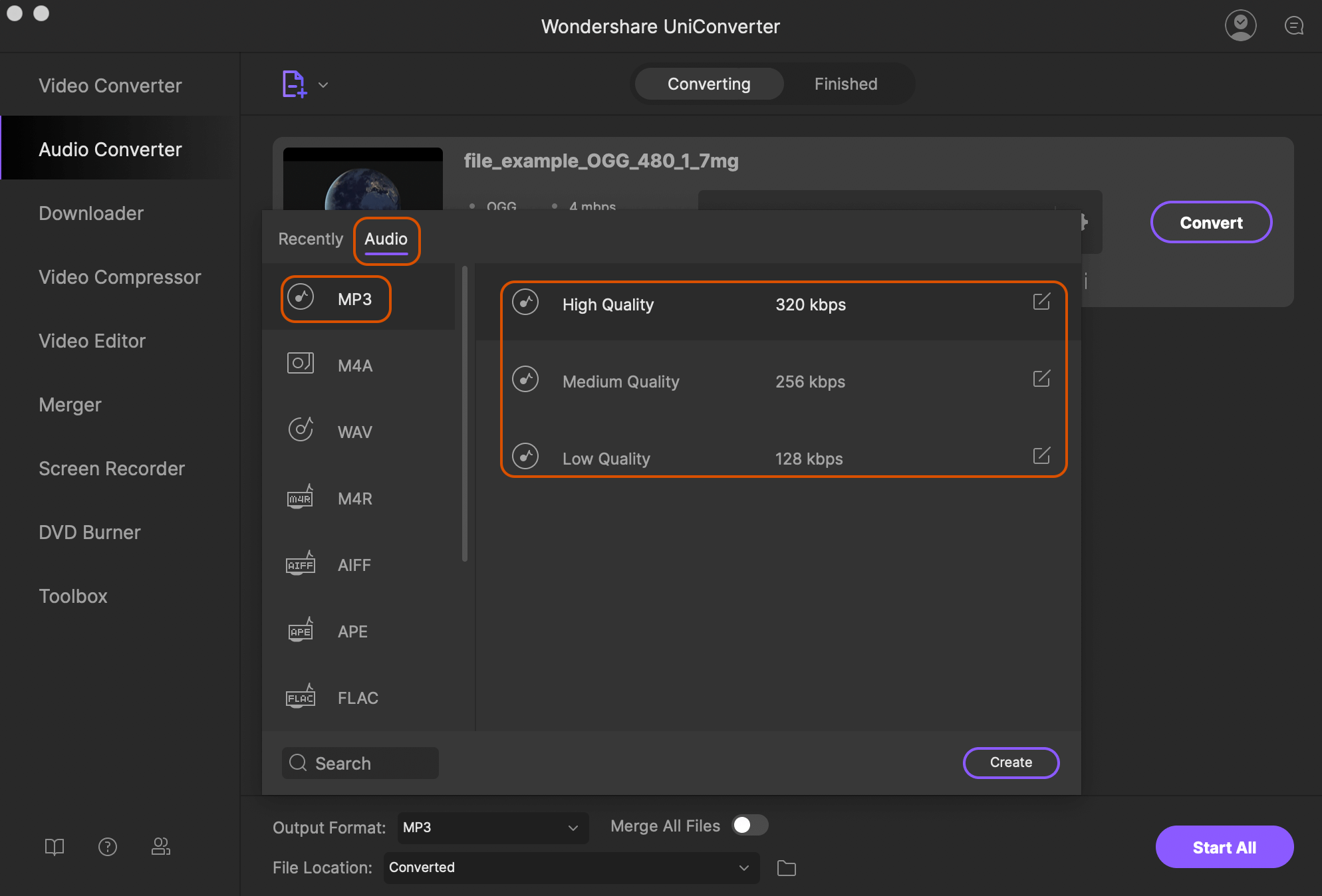Select APE format icon
Image resolution: width=1322 pixels, height=896 pixels.
click(x=300, y=631)
